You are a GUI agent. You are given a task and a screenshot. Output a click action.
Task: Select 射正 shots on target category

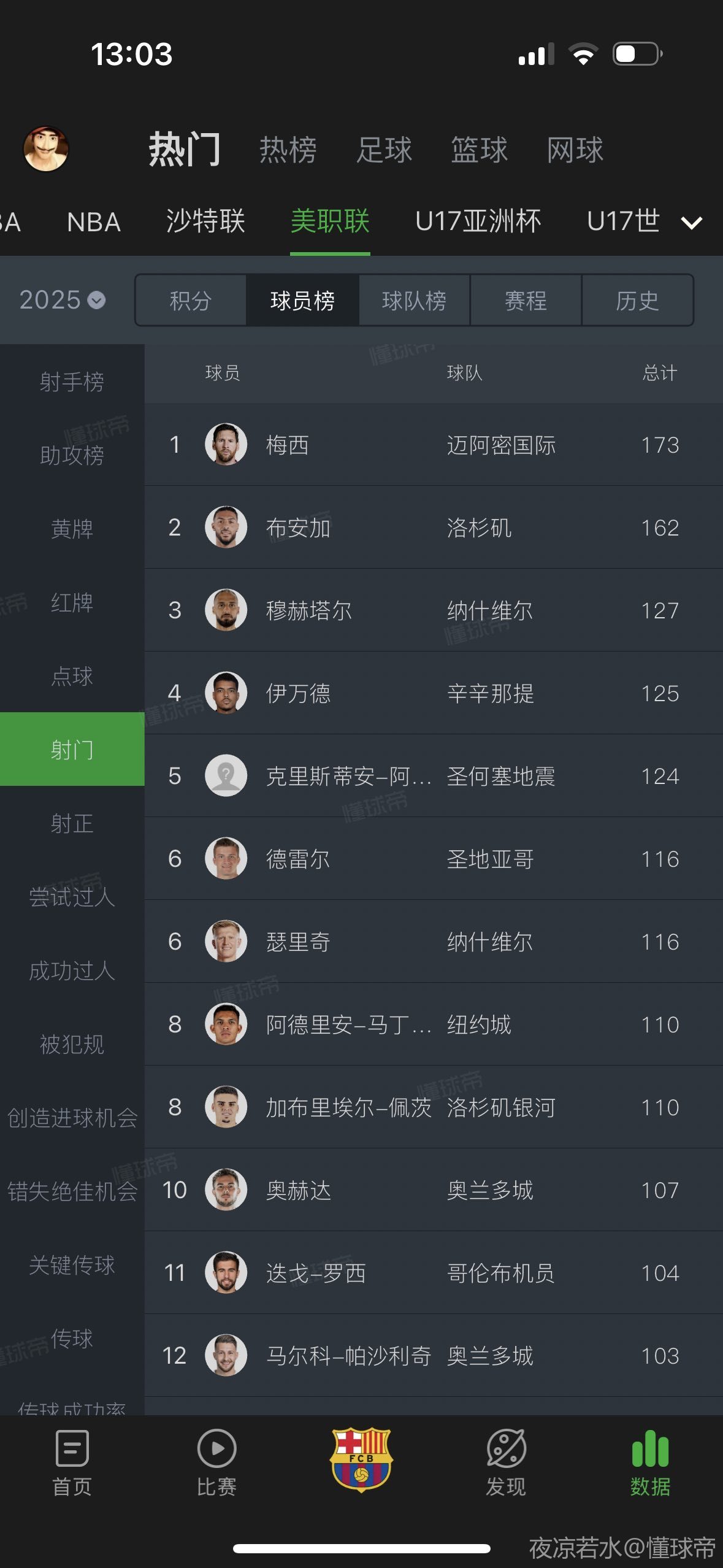(x=72, y=823)
